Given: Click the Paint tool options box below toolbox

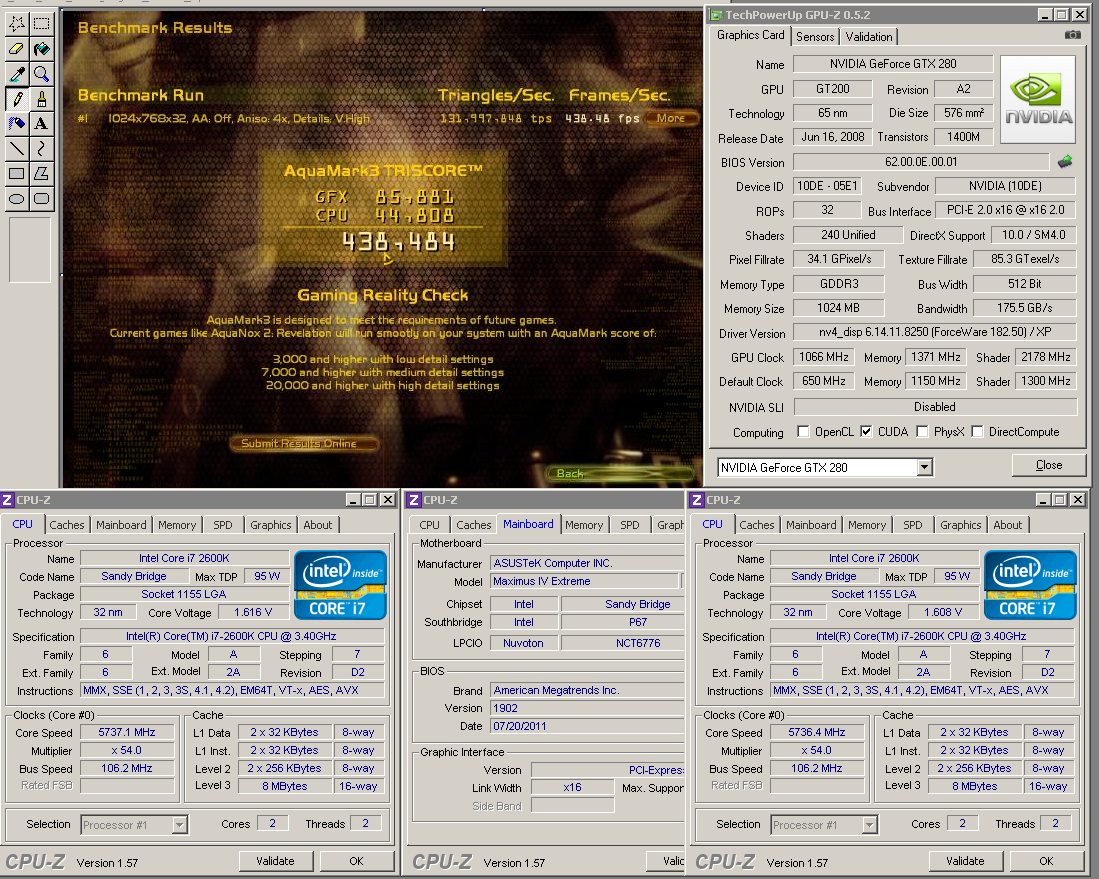Looking at the screenshot, I should [29, 250].
